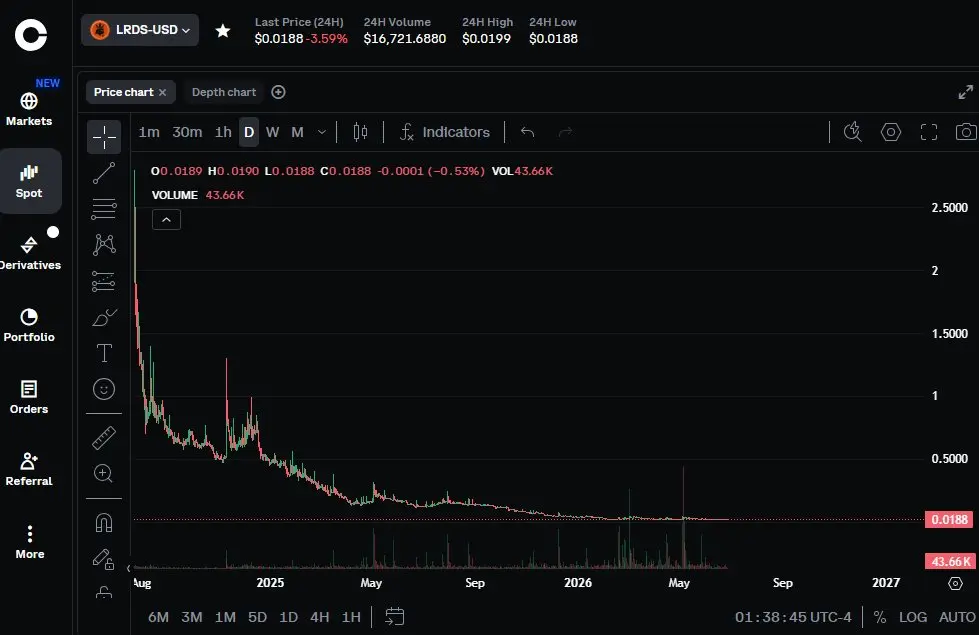The width and height of the screenshot is (979, 635).
Task: Open chart settings hexagon icon
Action: [890, 132]
